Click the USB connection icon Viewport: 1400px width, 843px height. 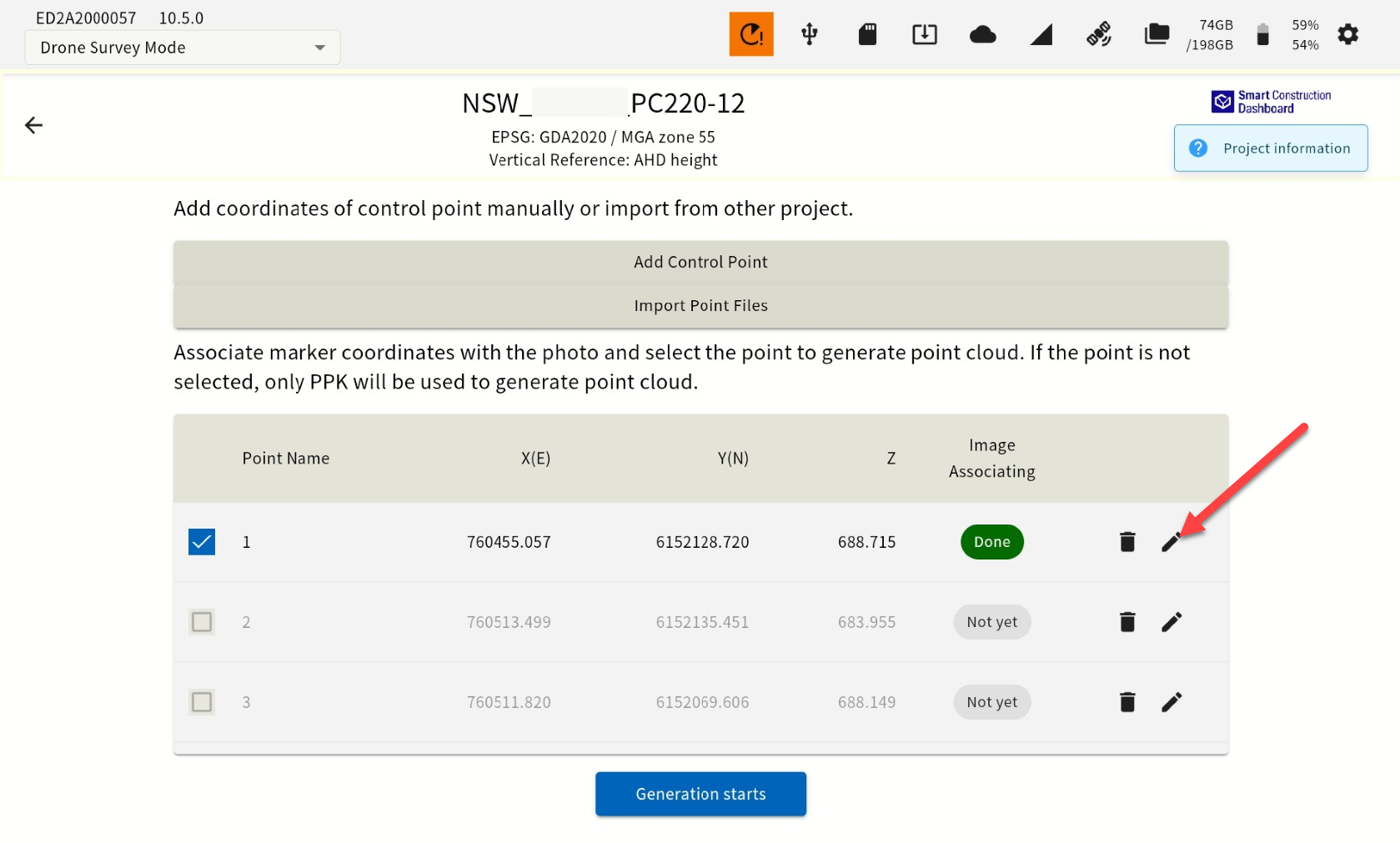809,34
